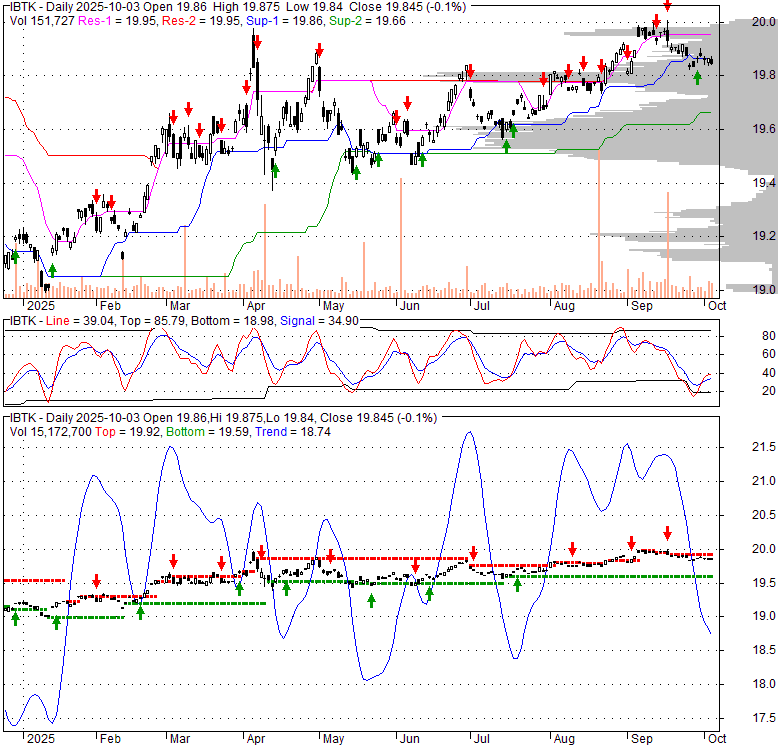The width and height of the screenshot is (780, 745).
Task: Click the green arrow below the April low
Action: 275,169
